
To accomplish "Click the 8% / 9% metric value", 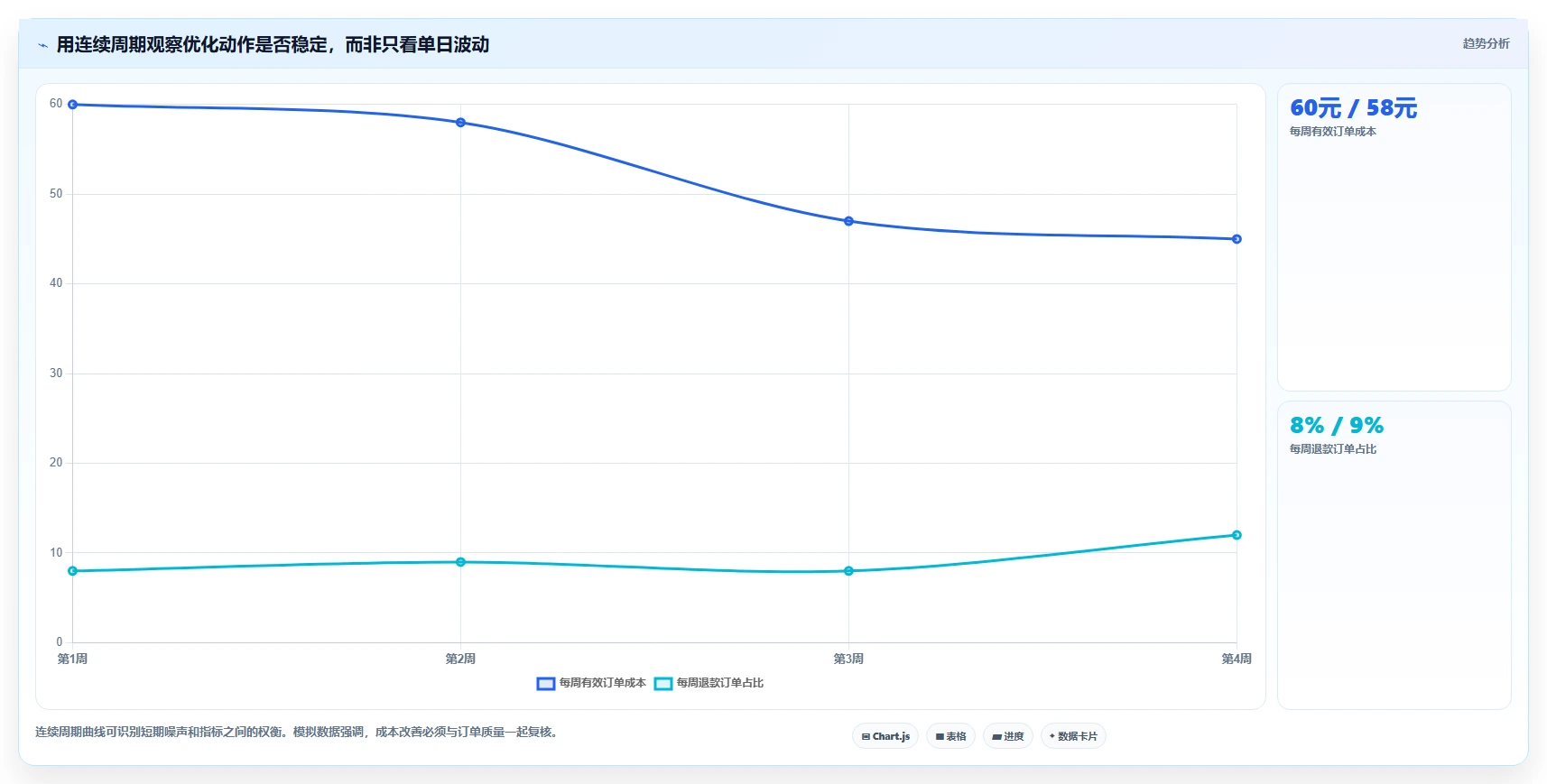I will point(1337,426).
